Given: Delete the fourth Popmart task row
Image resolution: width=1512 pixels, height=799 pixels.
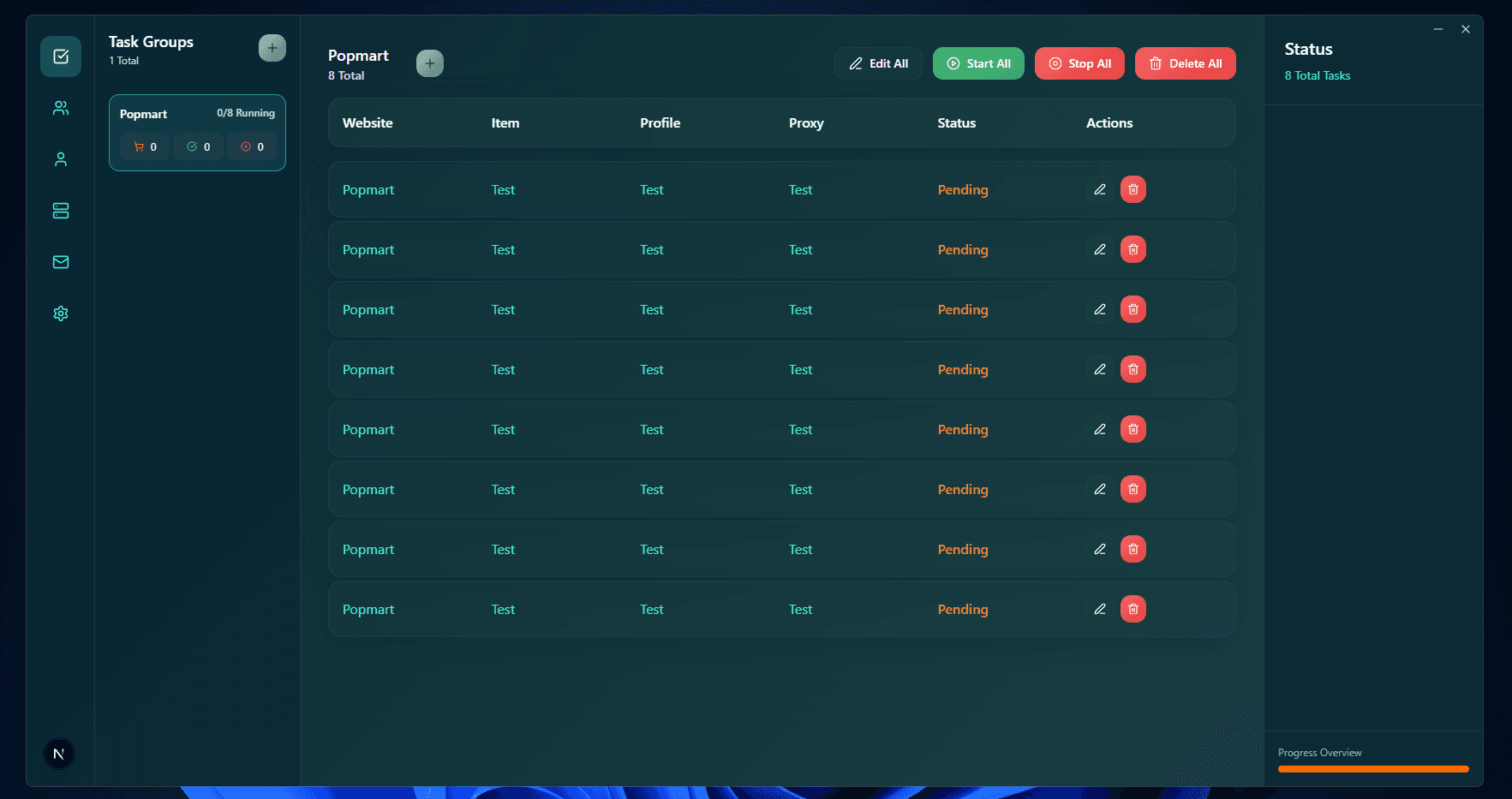Looking at the screenshot, I should [1133, 369].
